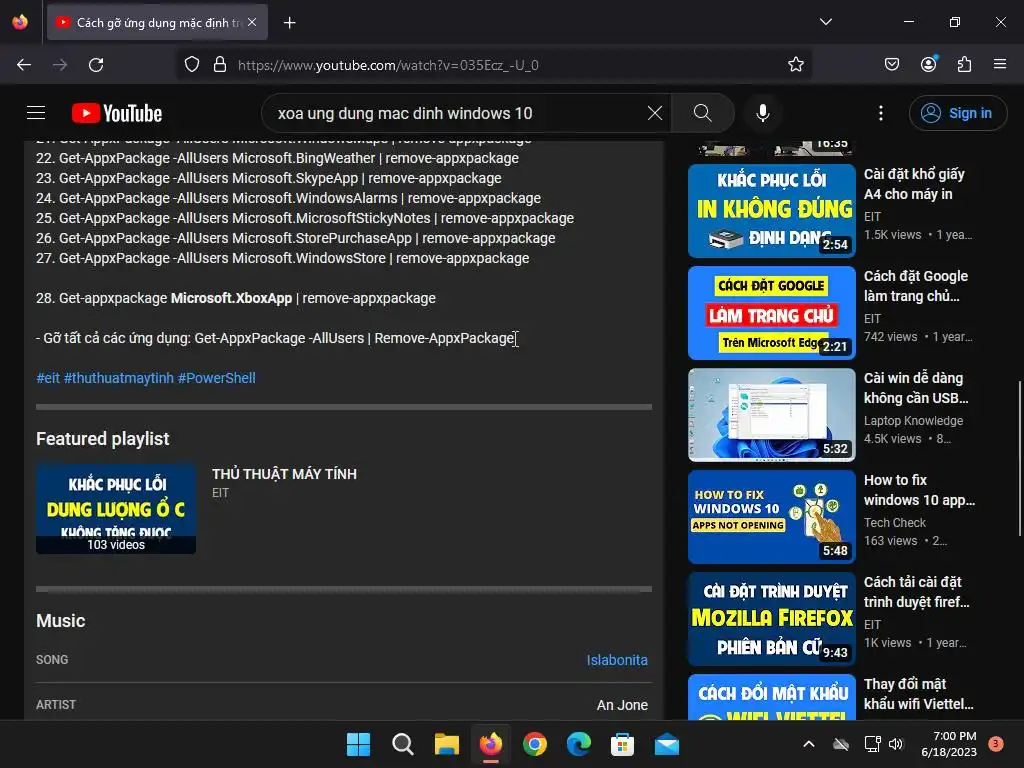
Task: Open the YouTube guide hamburger menu
Action: click(x=36, y=113)
